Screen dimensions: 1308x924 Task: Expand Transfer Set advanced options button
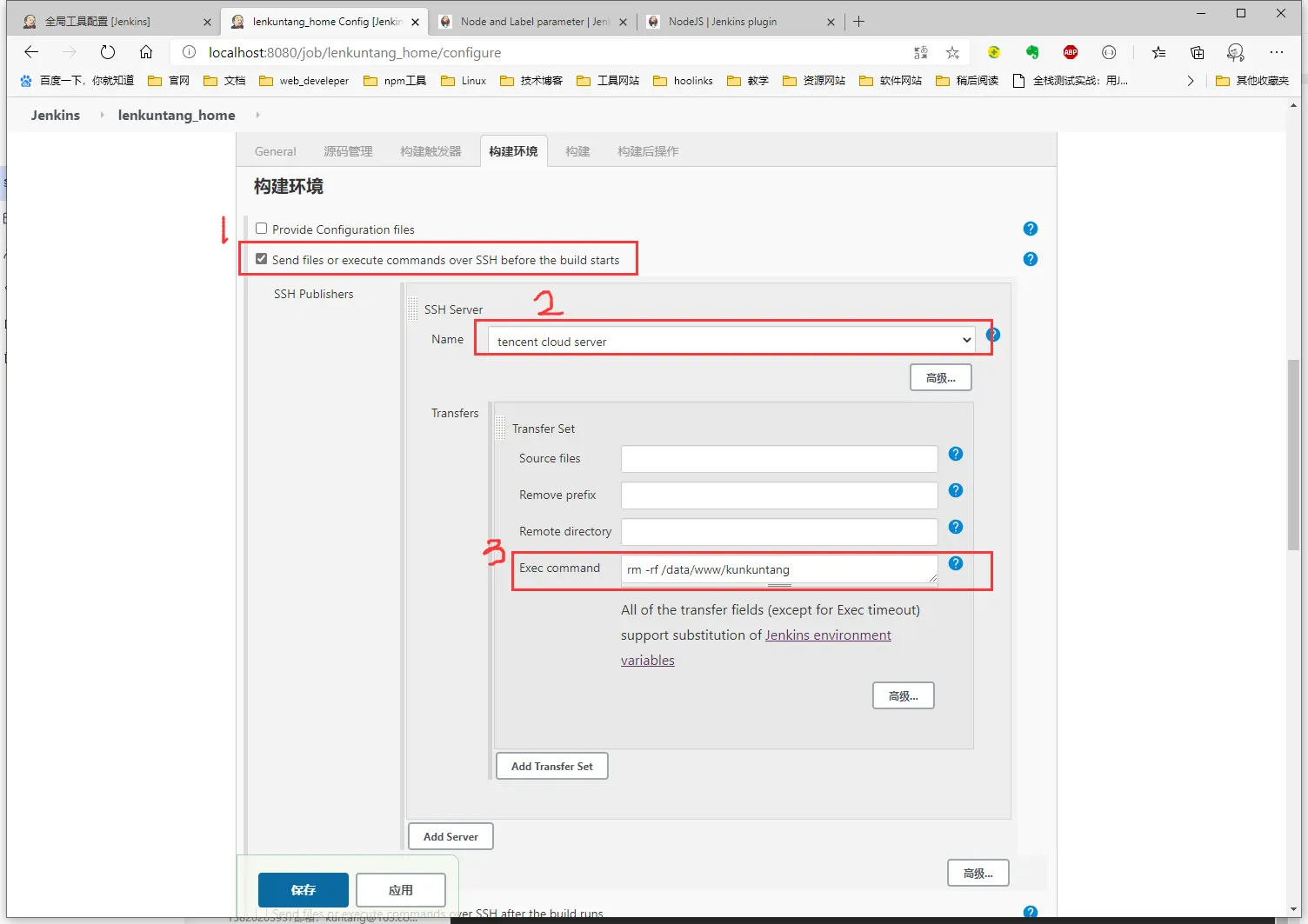[903, 695]
